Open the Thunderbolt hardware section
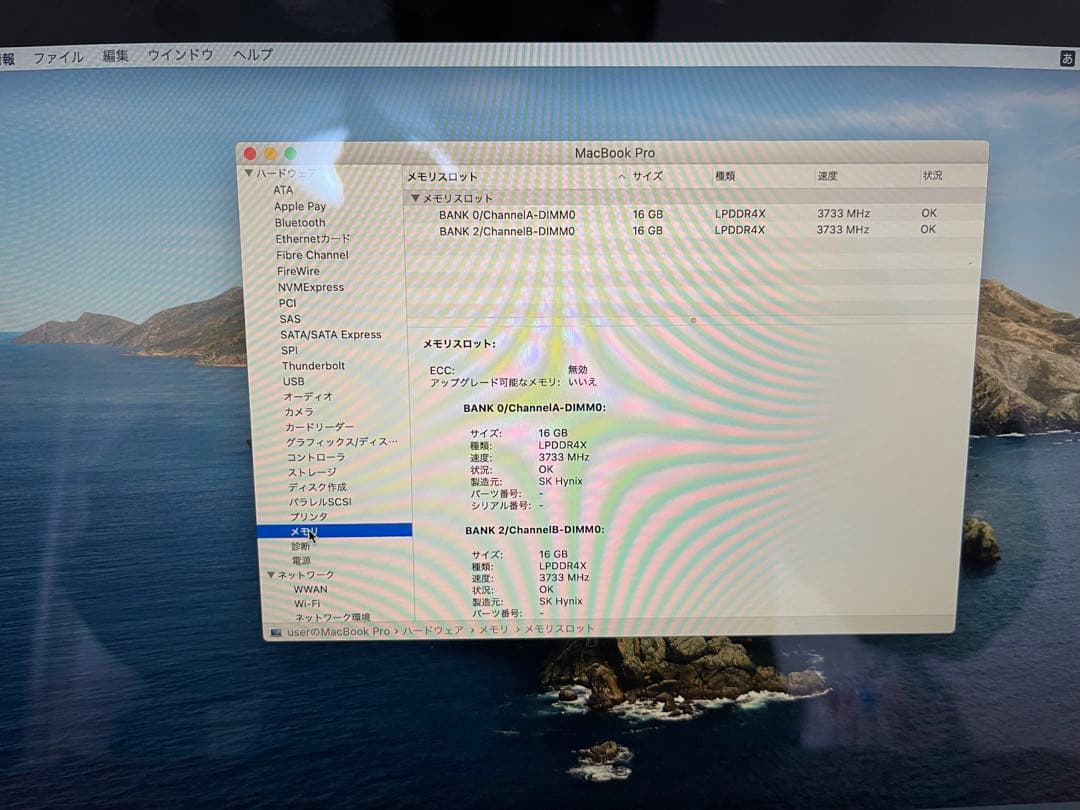This screenshot has height=810, width=1080. pyautogui.click(x=313, y=365)
